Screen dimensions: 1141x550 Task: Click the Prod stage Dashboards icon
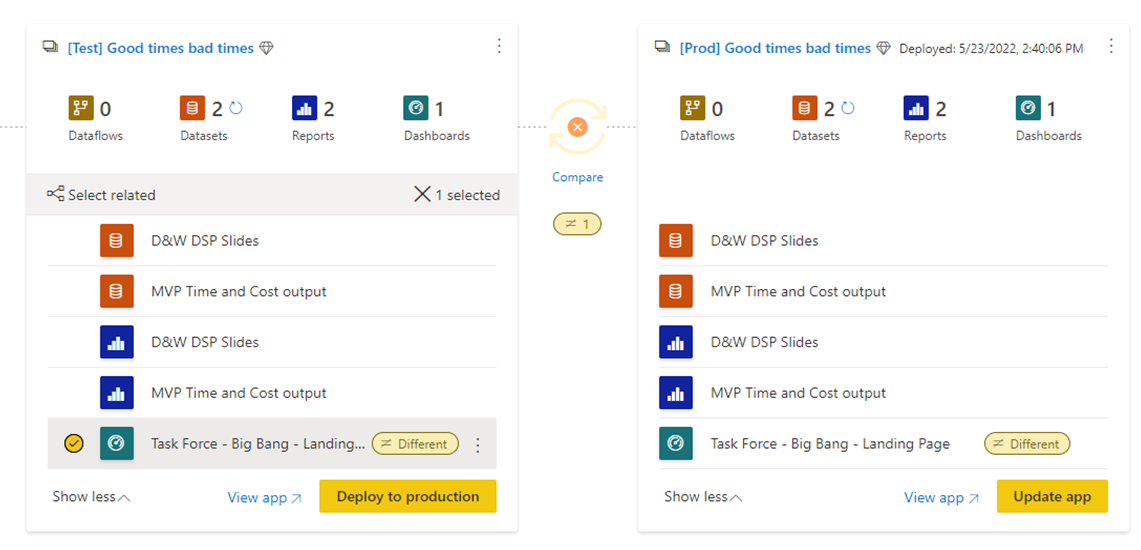pos(1027,108)
